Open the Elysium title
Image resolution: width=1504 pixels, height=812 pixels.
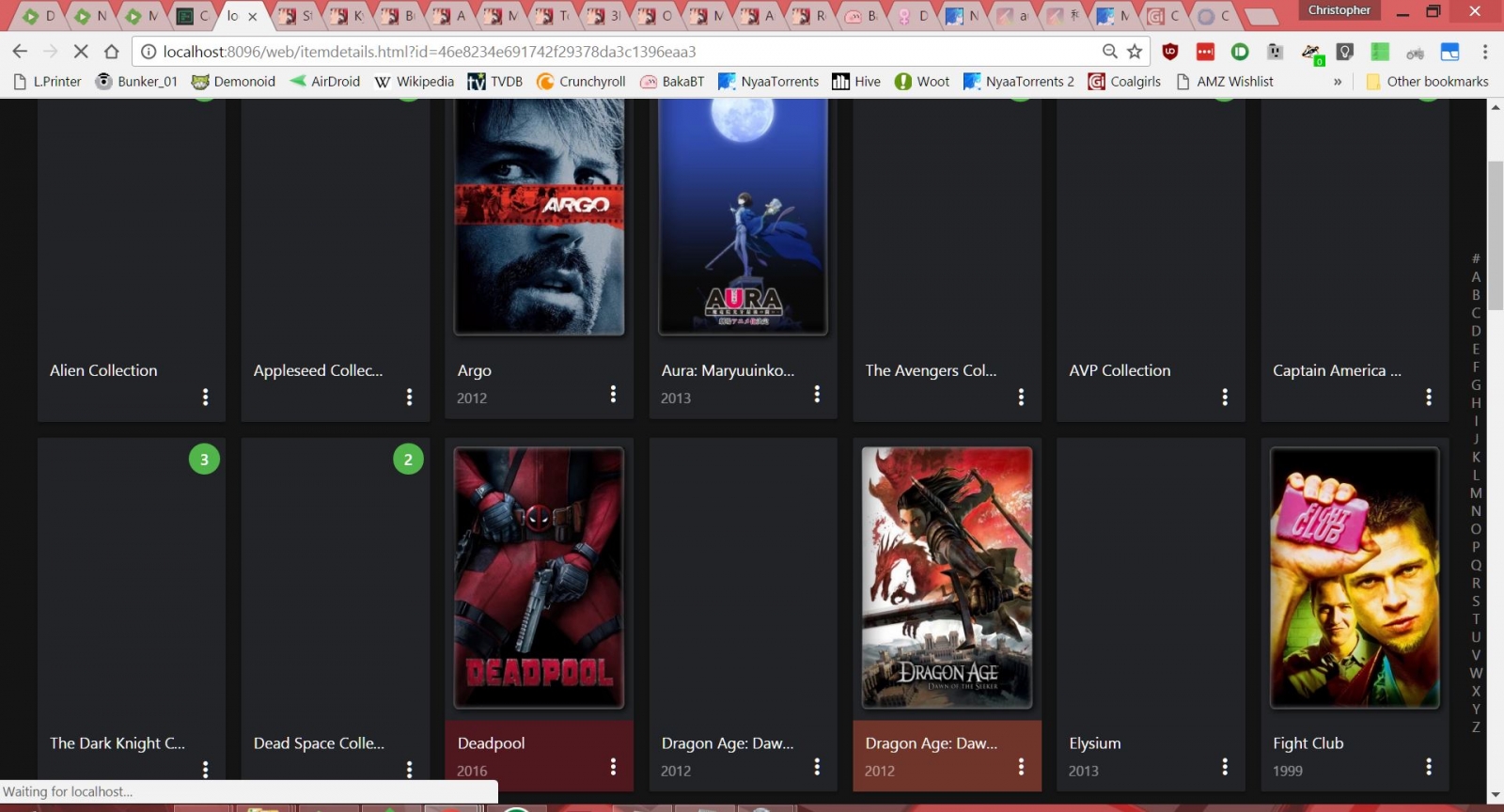1095,743
